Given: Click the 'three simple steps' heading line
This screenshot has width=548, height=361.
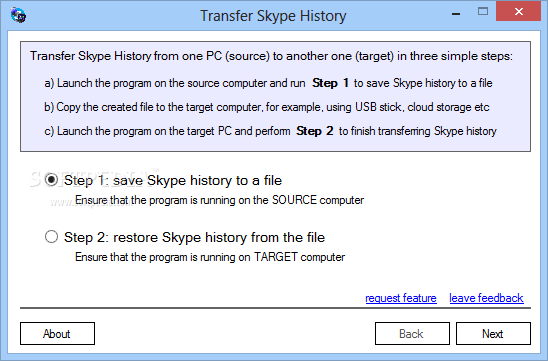Looking at the screenshot, I should (271, 56).
